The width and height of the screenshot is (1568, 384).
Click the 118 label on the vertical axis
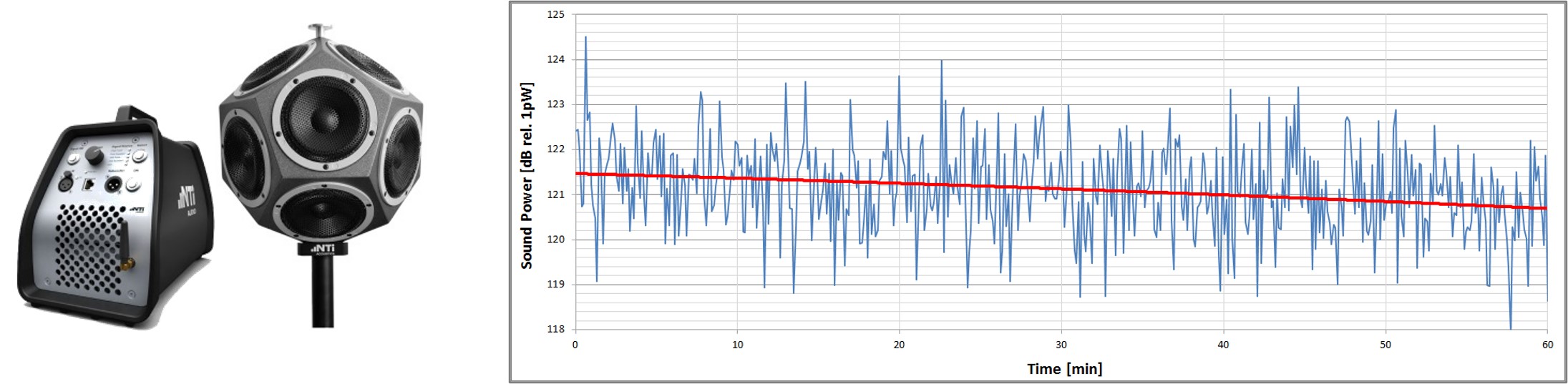click(555, 329)
